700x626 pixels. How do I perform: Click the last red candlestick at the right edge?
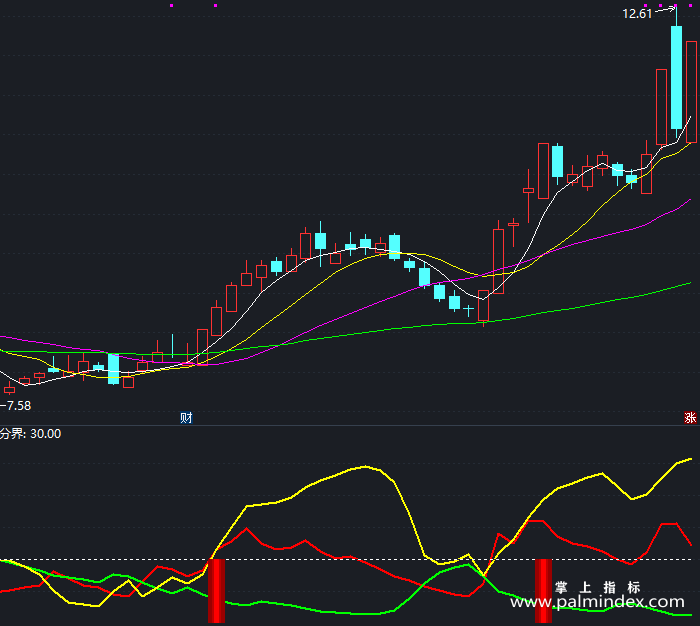coord(691,92)
